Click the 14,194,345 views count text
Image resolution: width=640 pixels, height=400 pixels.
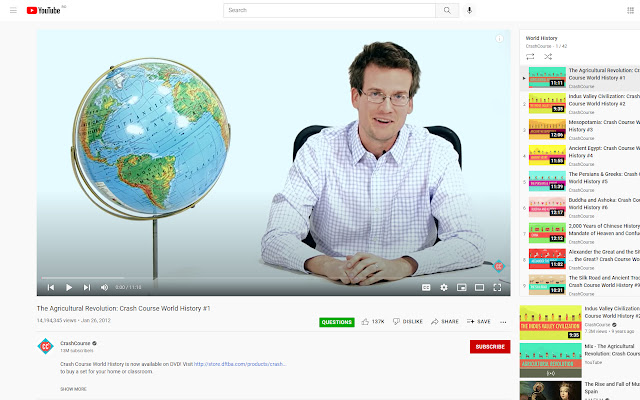point(56,320)
